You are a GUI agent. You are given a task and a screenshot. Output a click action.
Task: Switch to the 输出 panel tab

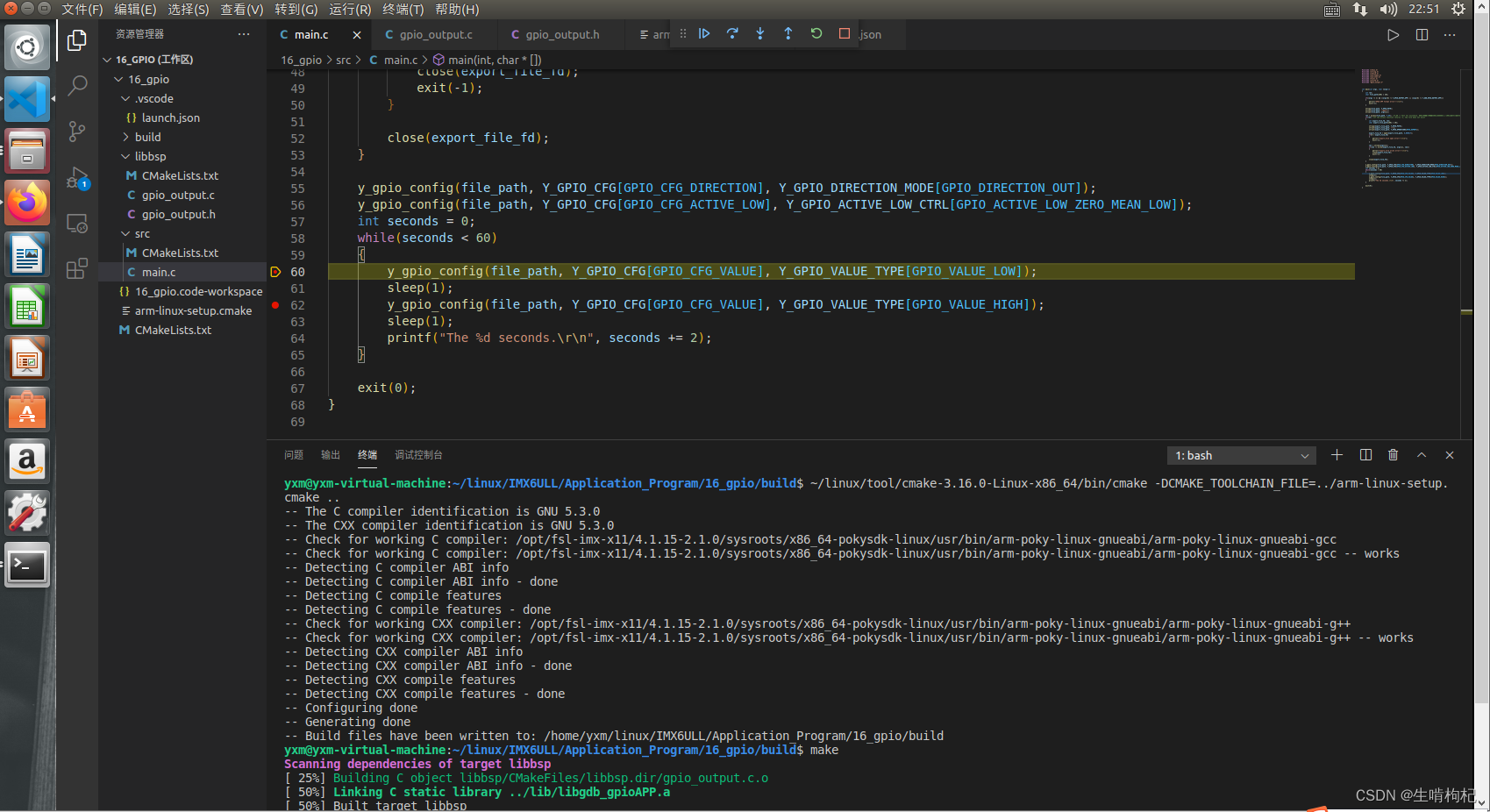coord(331,455)
